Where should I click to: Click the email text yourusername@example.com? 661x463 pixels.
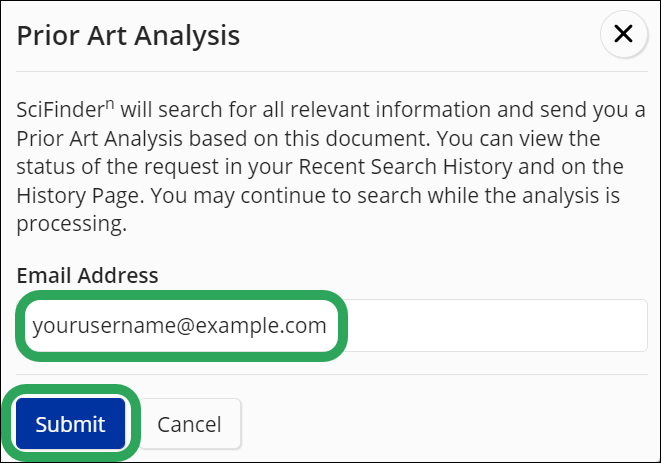(x=179, y=326)
